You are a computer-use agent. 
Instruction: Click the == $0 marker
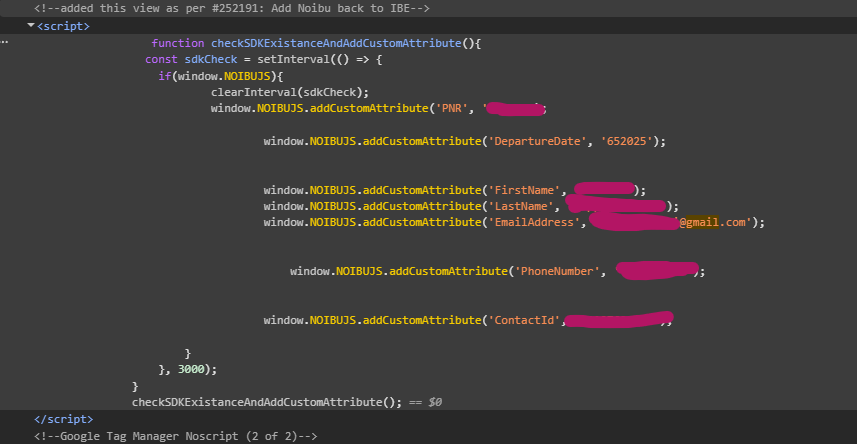pos(425,402)
